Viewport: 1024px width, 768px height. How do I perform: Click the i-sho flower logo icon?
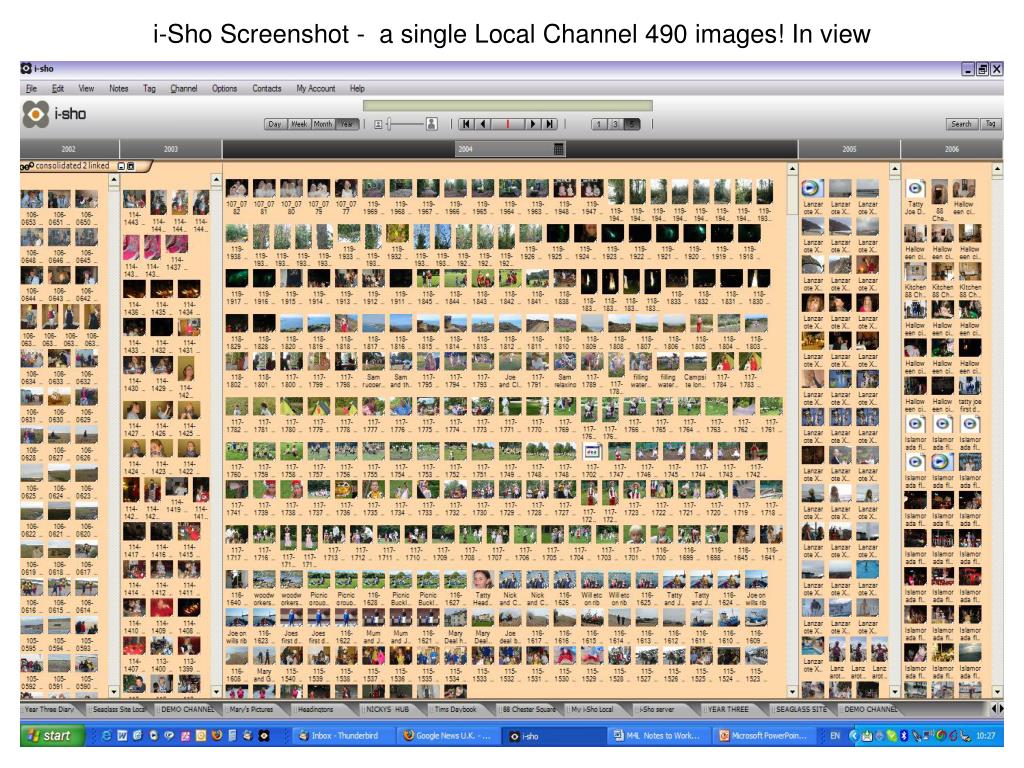[36, 114]
